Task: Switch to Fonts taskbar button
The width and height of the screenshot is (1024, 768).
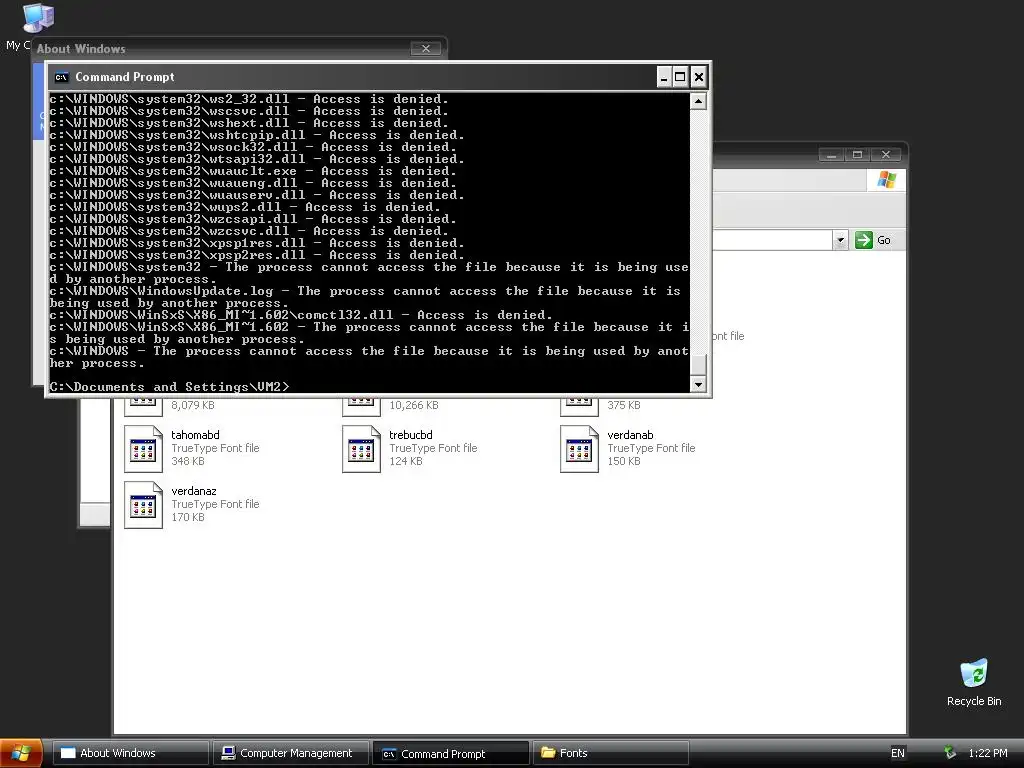Action: [611, 753]
